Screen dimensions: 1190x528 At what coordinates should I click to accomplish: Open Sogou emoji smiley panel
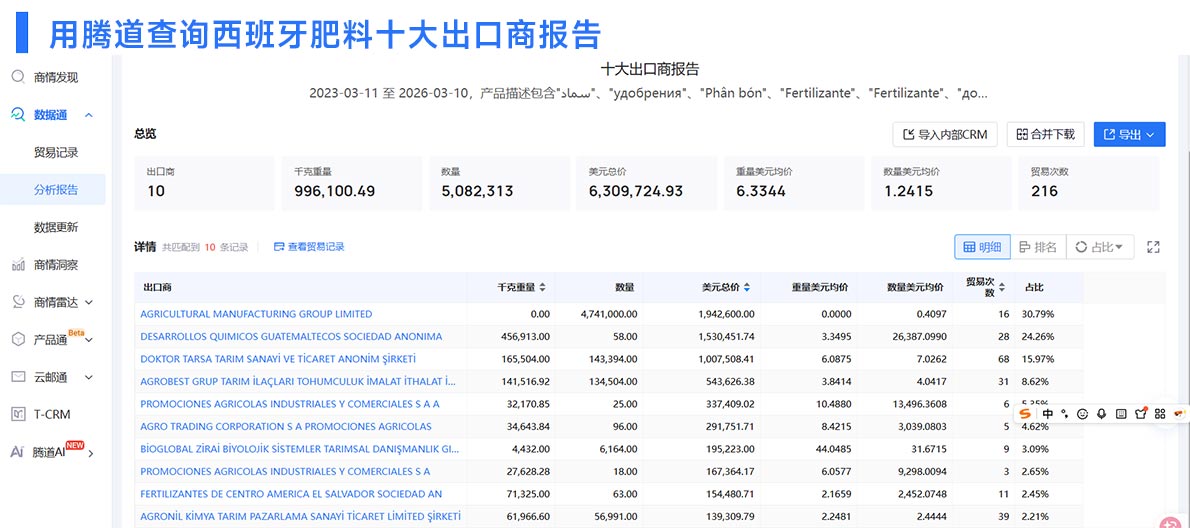click(x=1083, y=413)
